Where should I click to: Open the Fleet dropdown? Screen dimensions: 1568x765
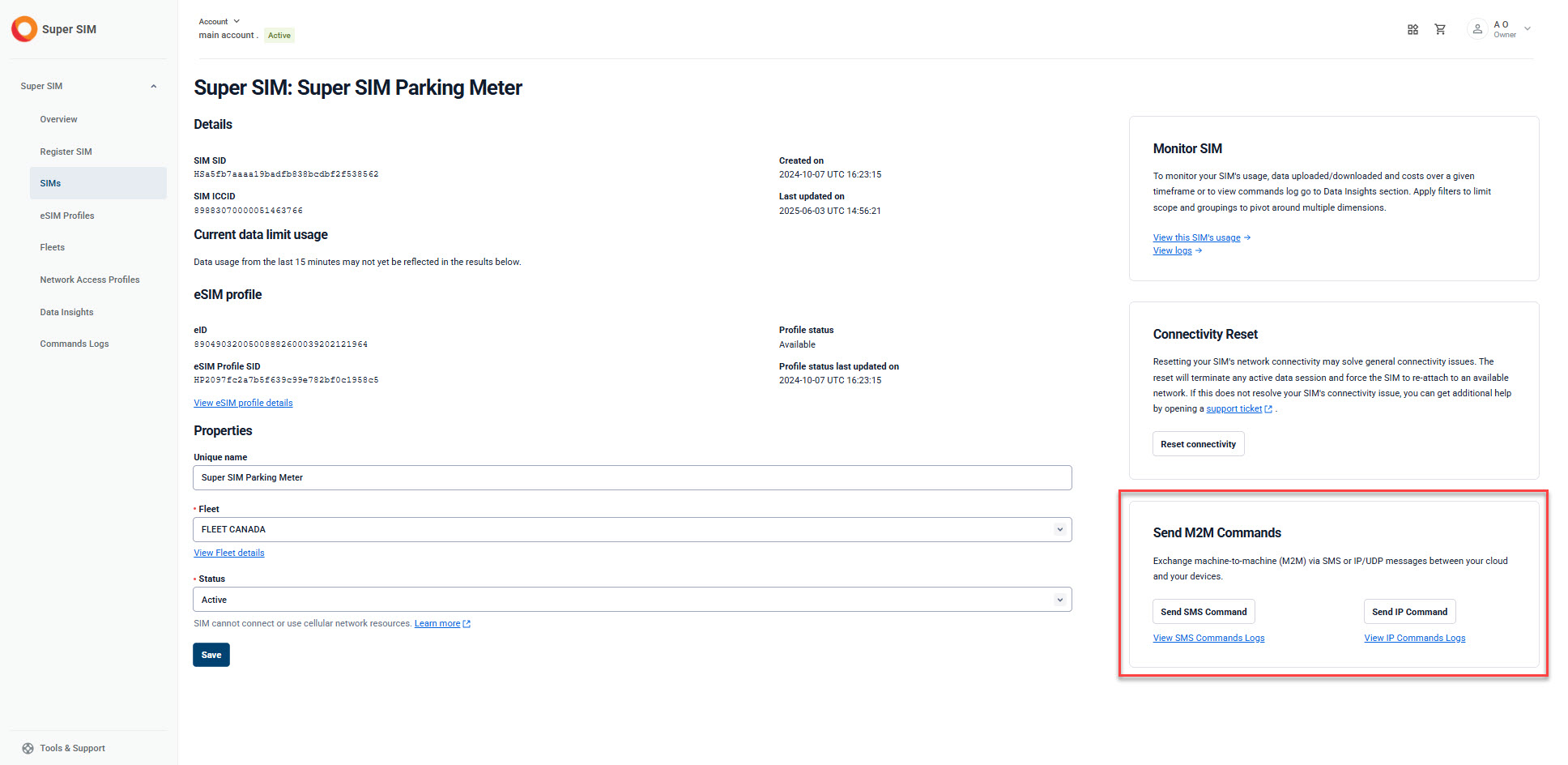pos(632,529)
